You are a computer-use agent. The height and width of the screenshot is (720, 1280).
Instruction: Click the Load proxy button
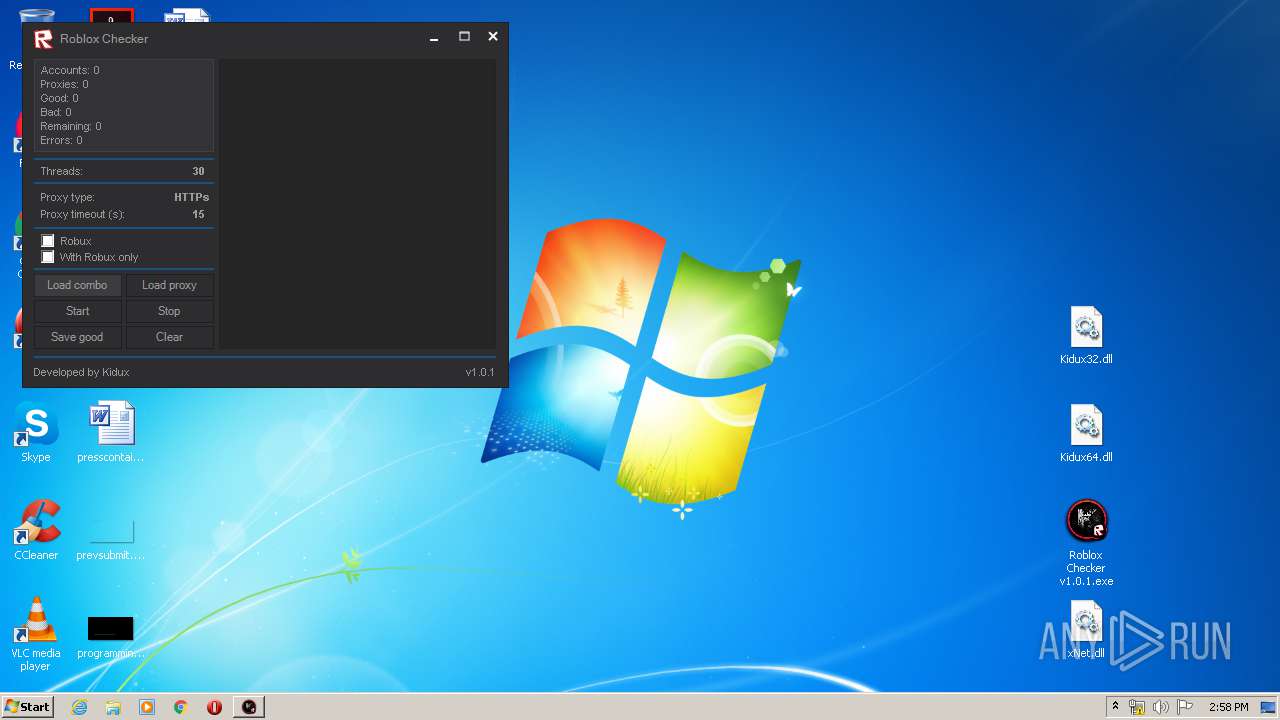point(169,285)
